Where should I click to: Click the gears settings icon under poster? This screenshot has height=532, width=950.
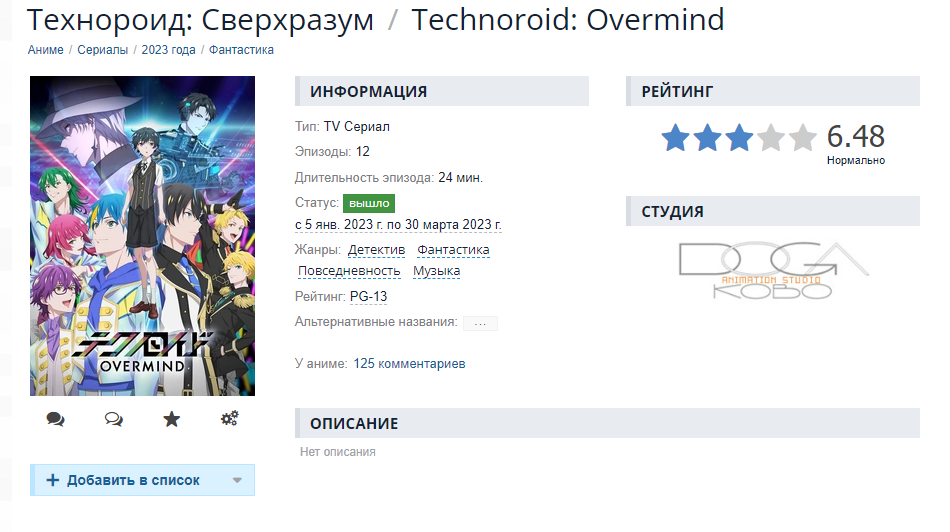[230, 418]
